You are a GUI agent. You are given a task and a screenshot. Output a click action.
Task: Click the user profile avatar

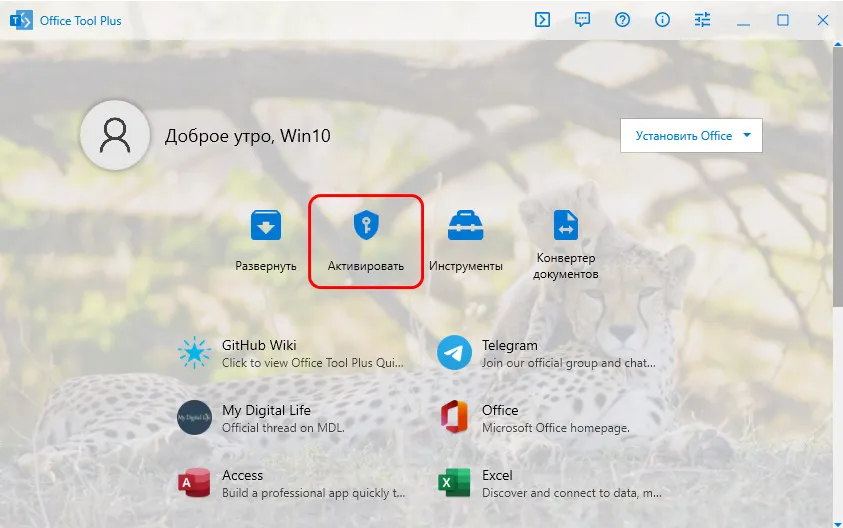click(115, 135)
